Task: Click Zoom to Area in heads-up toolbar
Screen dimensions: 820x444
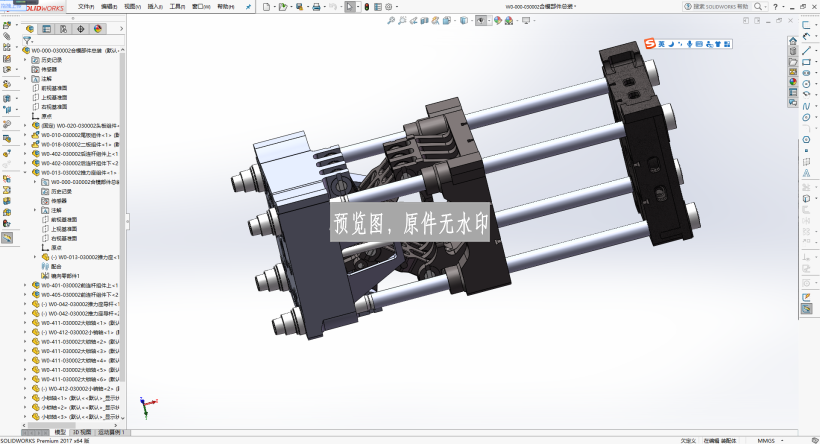Action: (x=402, y=20)
